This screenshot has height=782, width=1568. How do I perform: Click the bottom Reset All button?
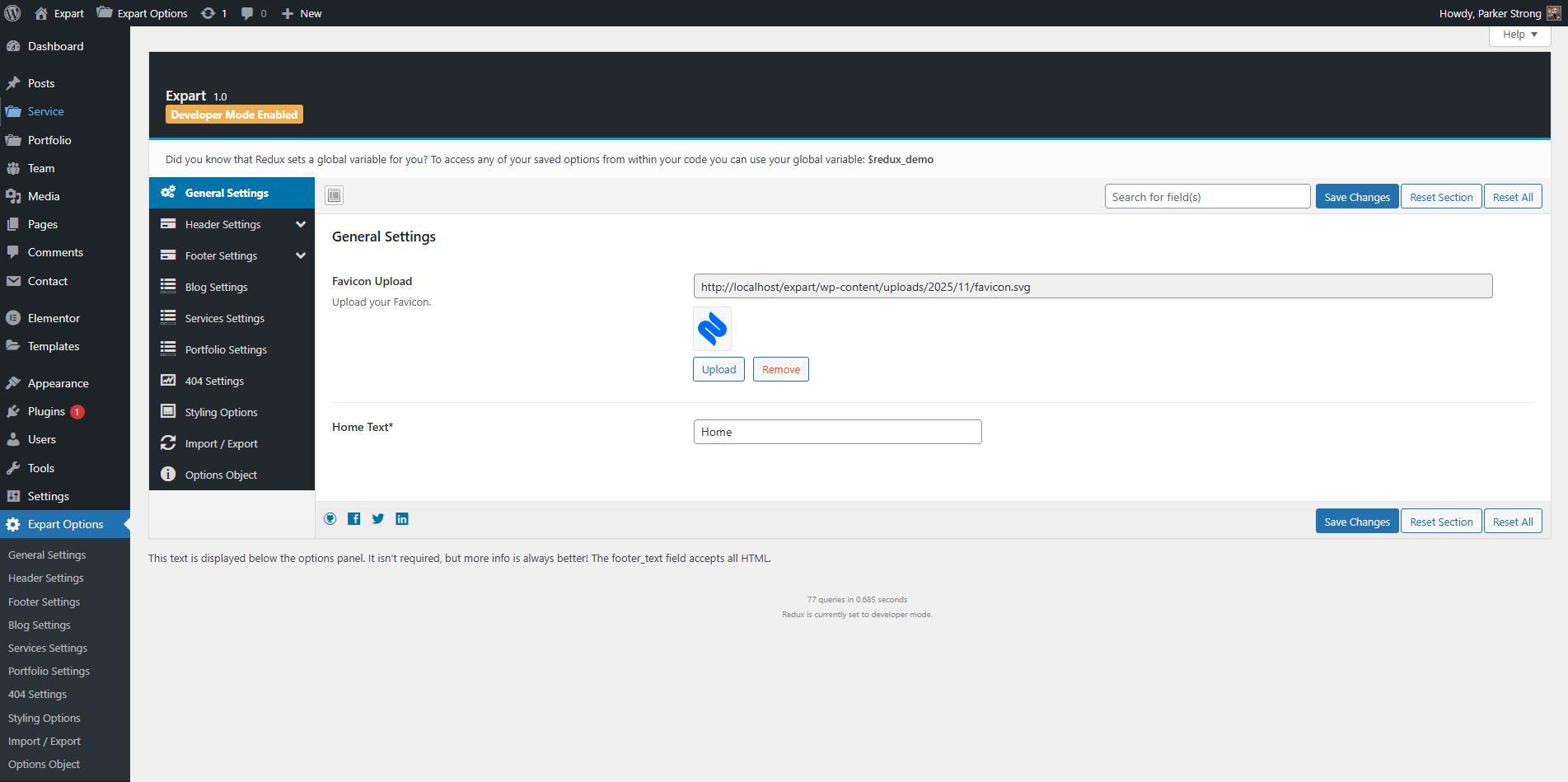pos(1512,522)
